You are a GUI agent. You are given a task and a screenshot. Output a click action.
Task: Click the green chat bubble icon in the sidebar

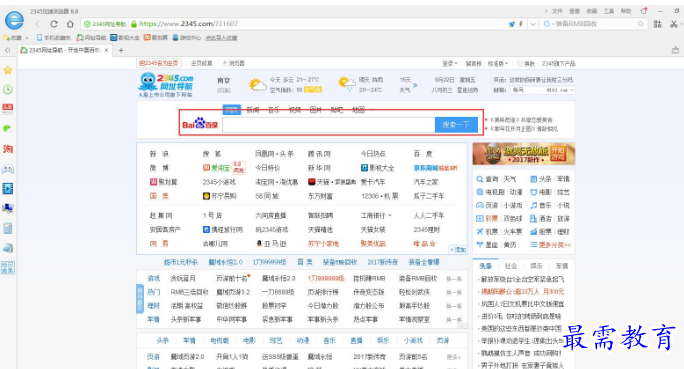click(x=8, y=128)
